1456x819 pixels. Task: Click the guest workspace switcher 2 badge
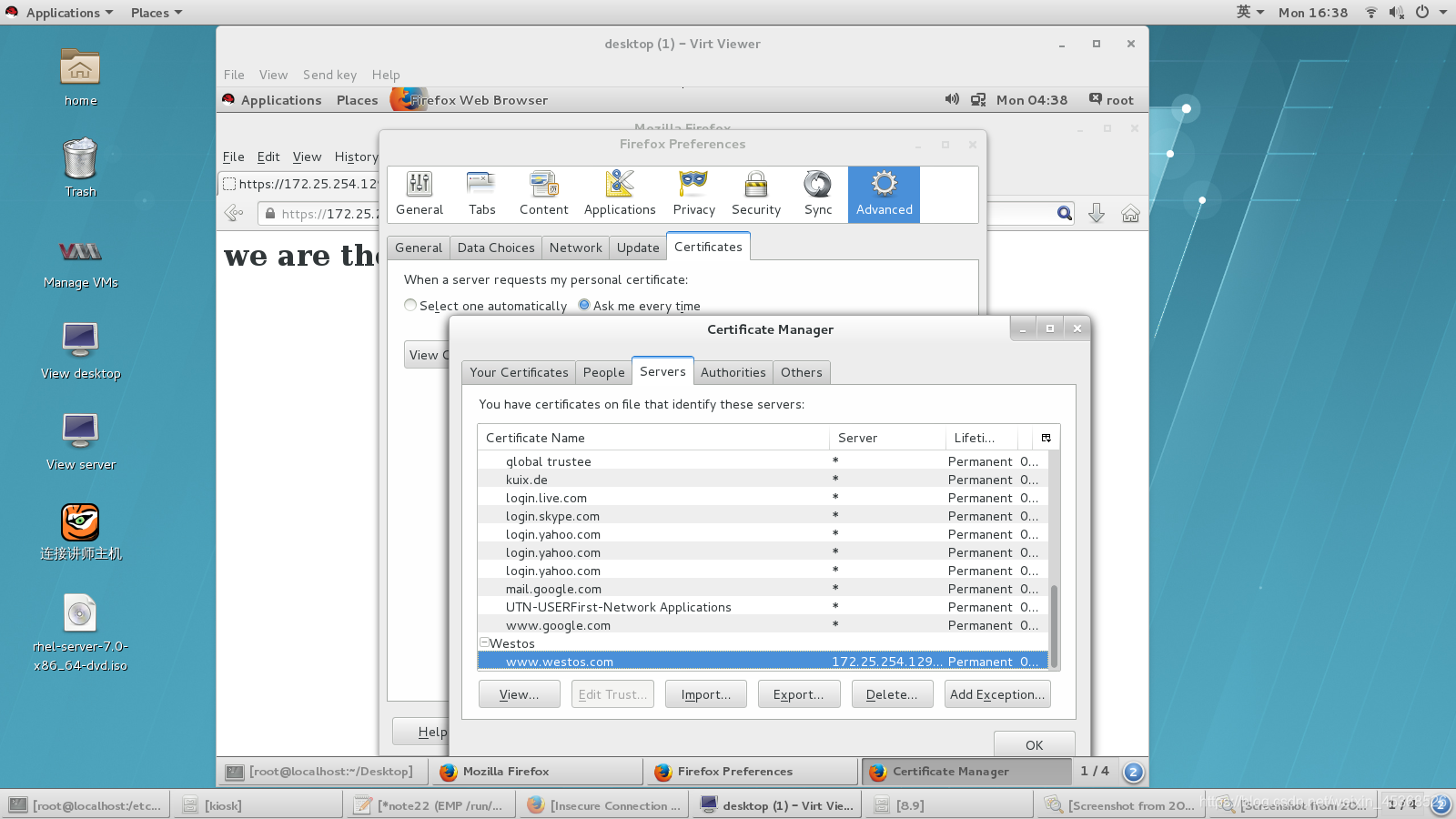click(x=1133, y=772)
